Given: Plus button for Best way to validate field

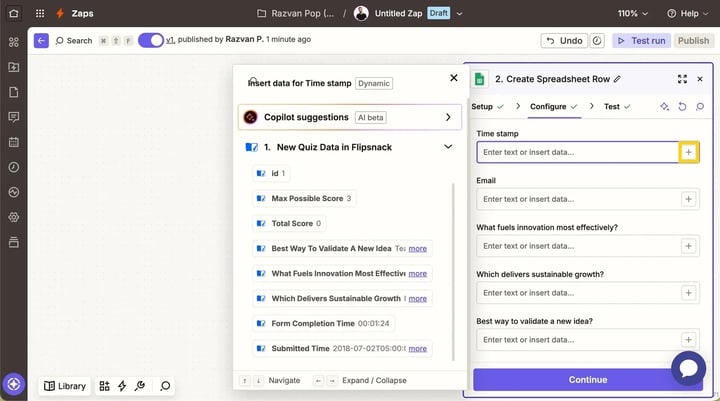Looking at the screenshot, I should point(688,340).
